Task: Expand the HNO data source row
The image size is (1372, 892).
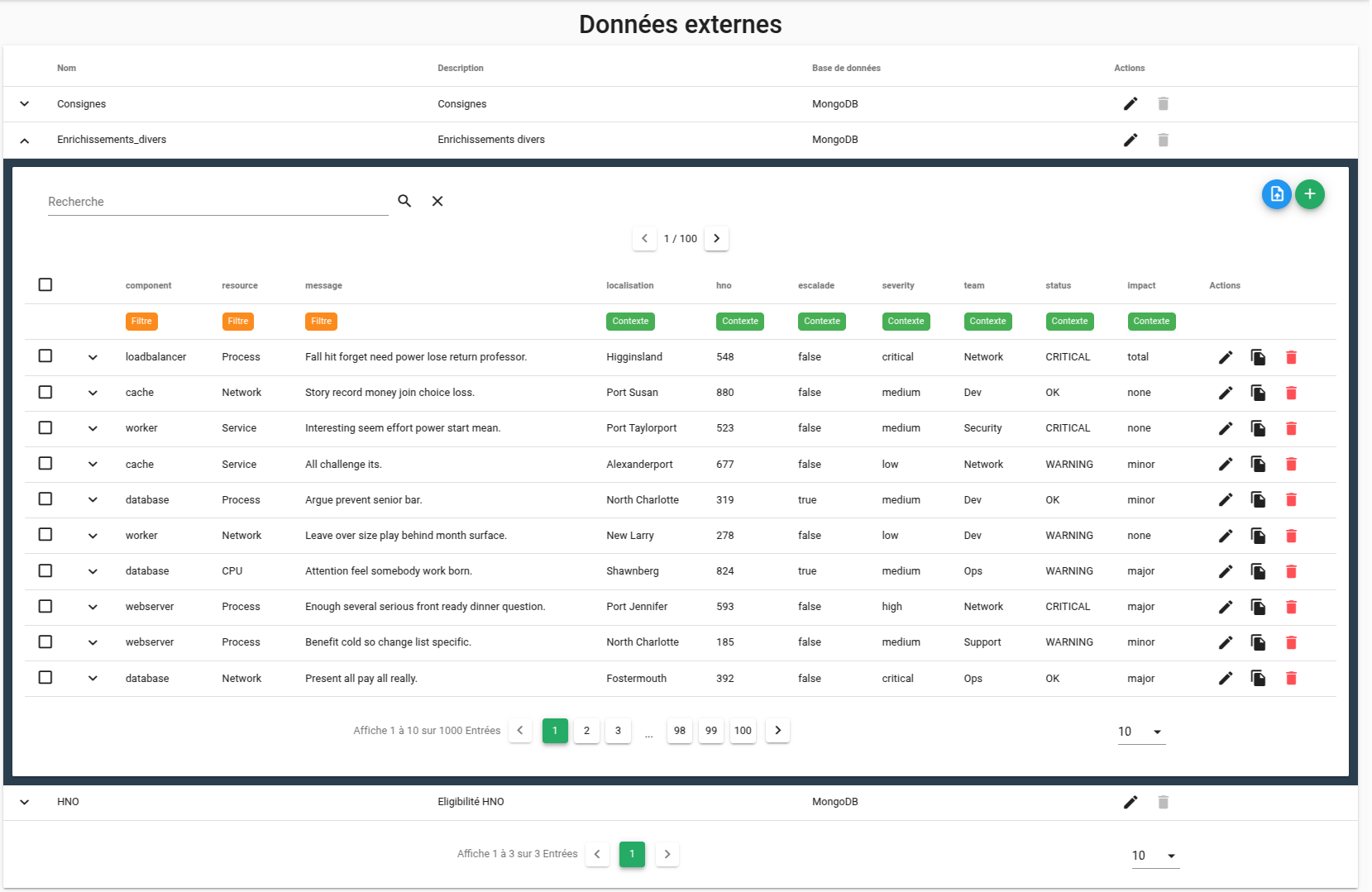Action: (x=25, y=802)
